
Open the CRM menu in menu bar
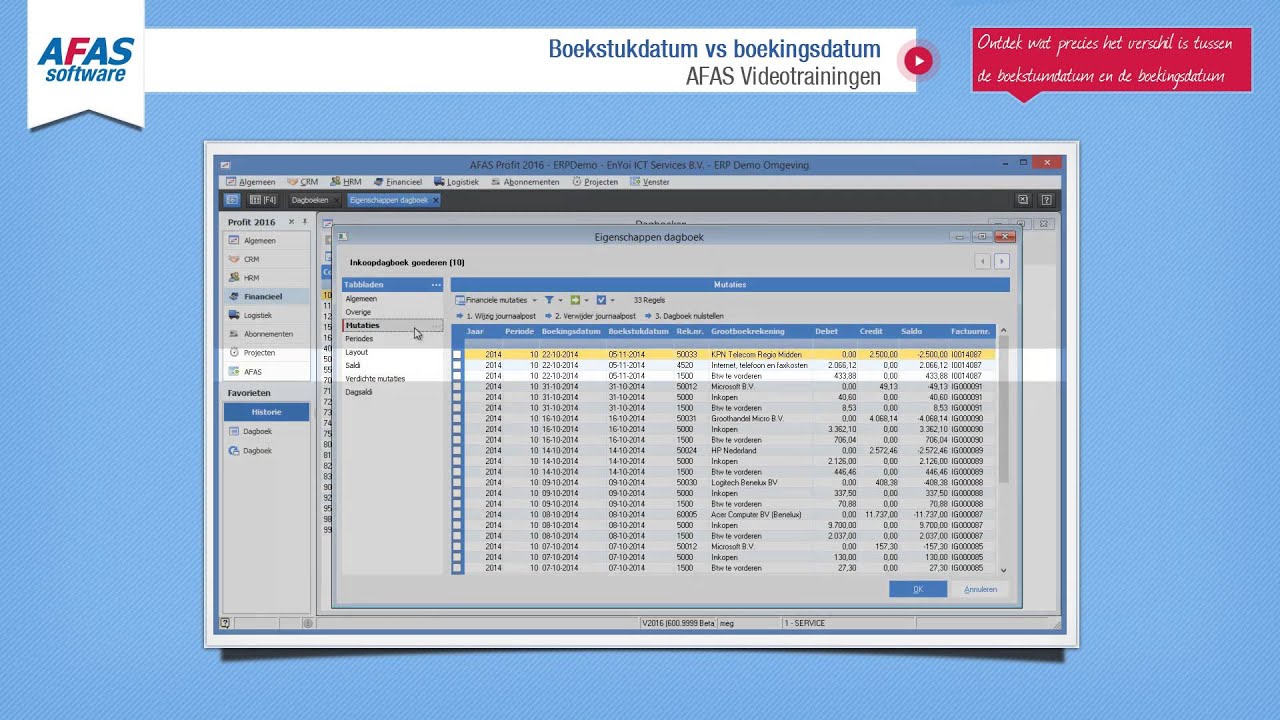[302, 182]
